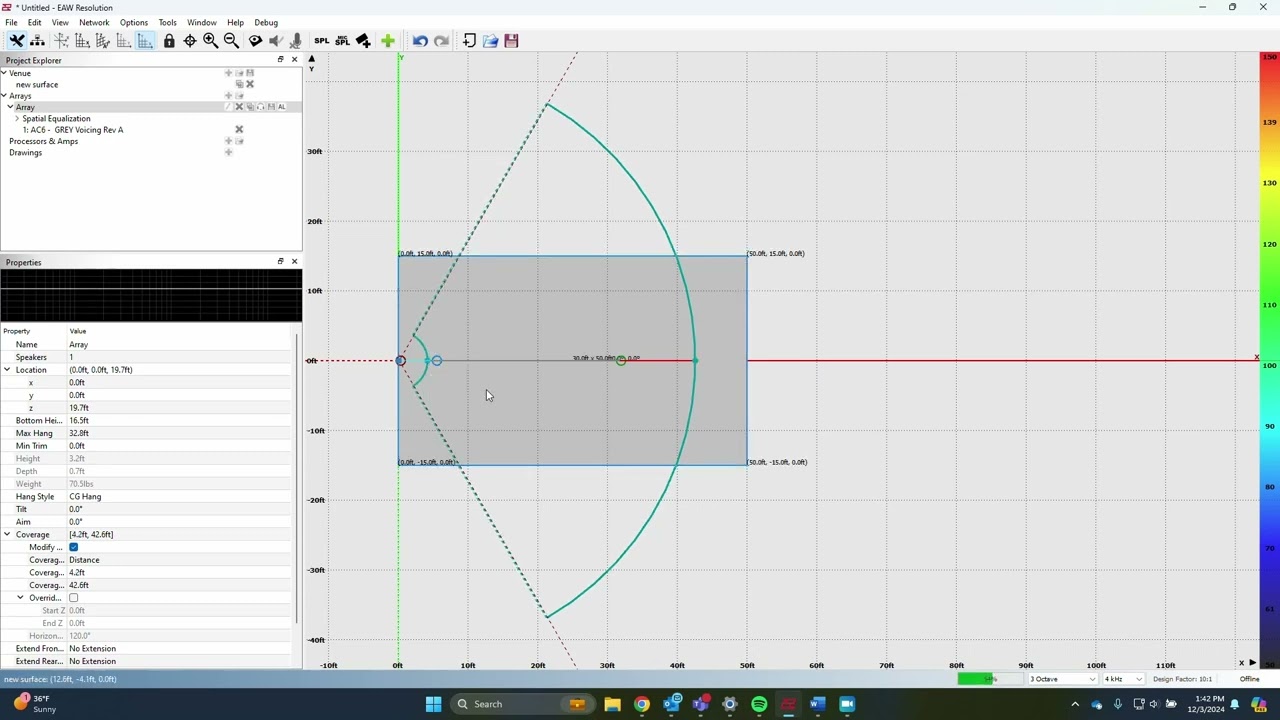
Task: Click the save floppy disk icon
Action: (x=511, y=41)
